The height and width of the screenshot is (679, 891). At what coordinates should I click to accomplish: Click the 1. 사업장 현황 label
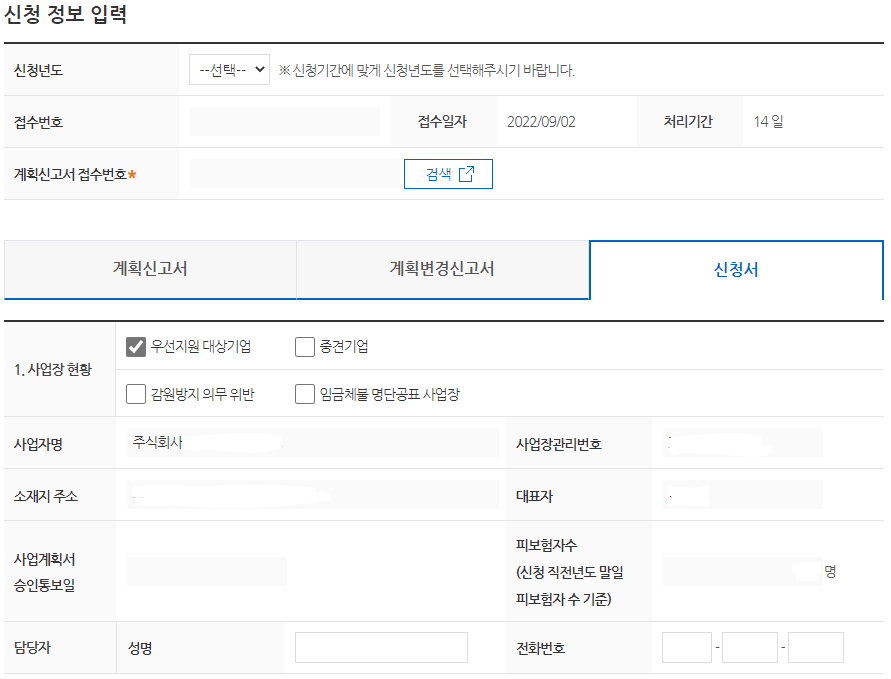pyautogui.click(x=53, y=370)
